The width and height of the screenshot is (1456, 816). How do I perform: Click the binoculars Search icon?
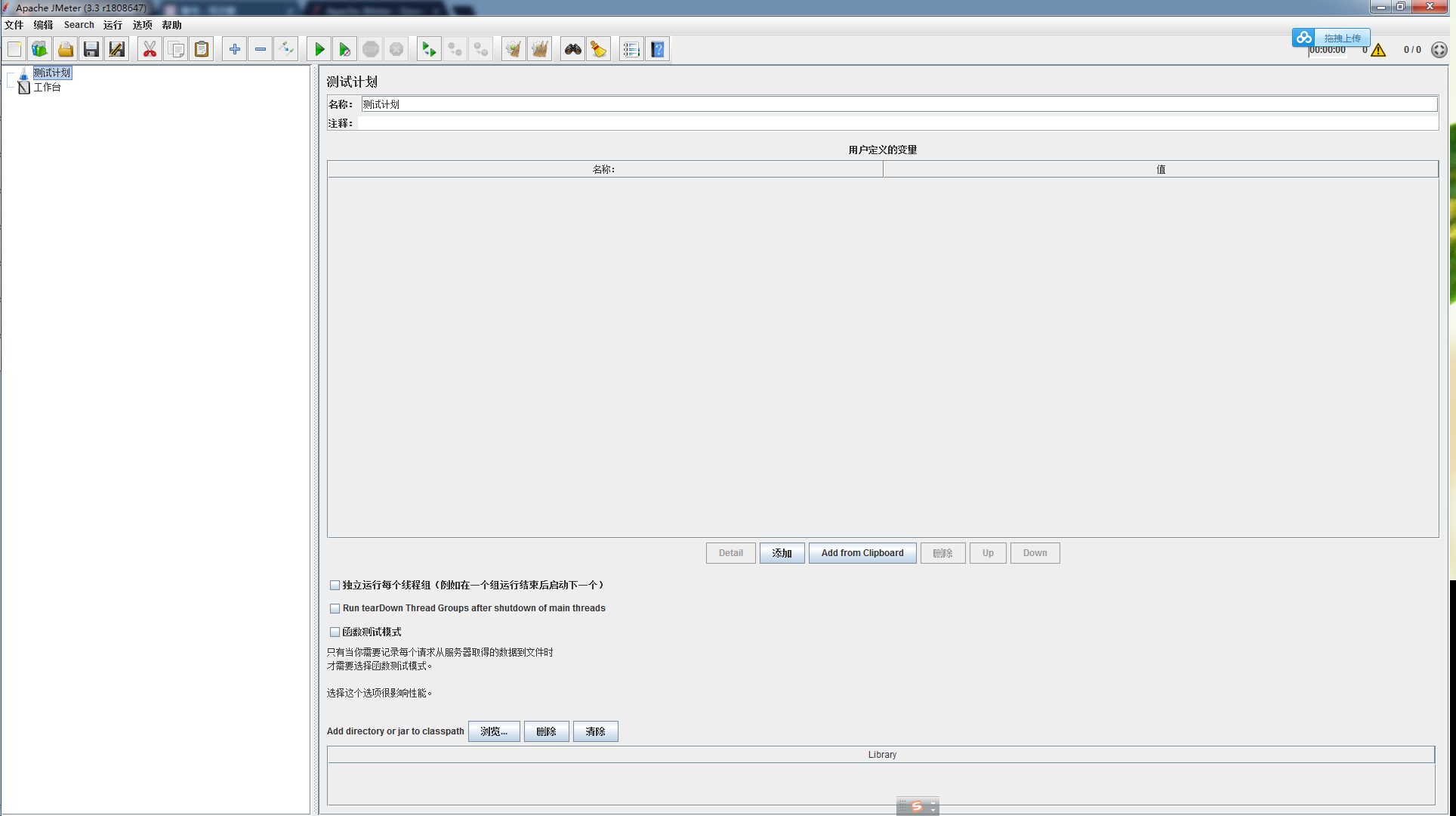(x=573, y=50)
